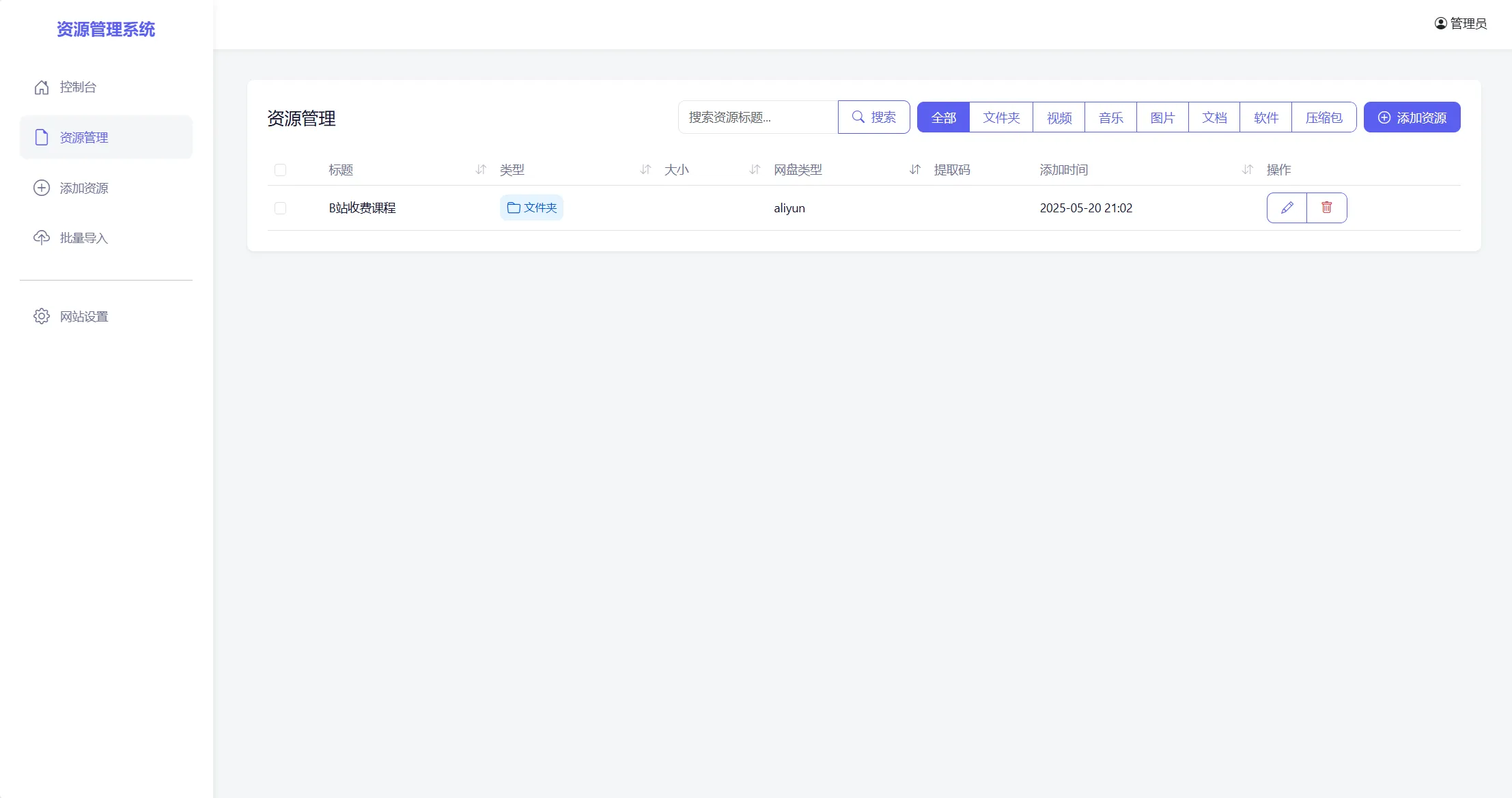Open the 控制台 home icon in sidebar
The image size is (1512, 798).
click(x=41, y=87)
